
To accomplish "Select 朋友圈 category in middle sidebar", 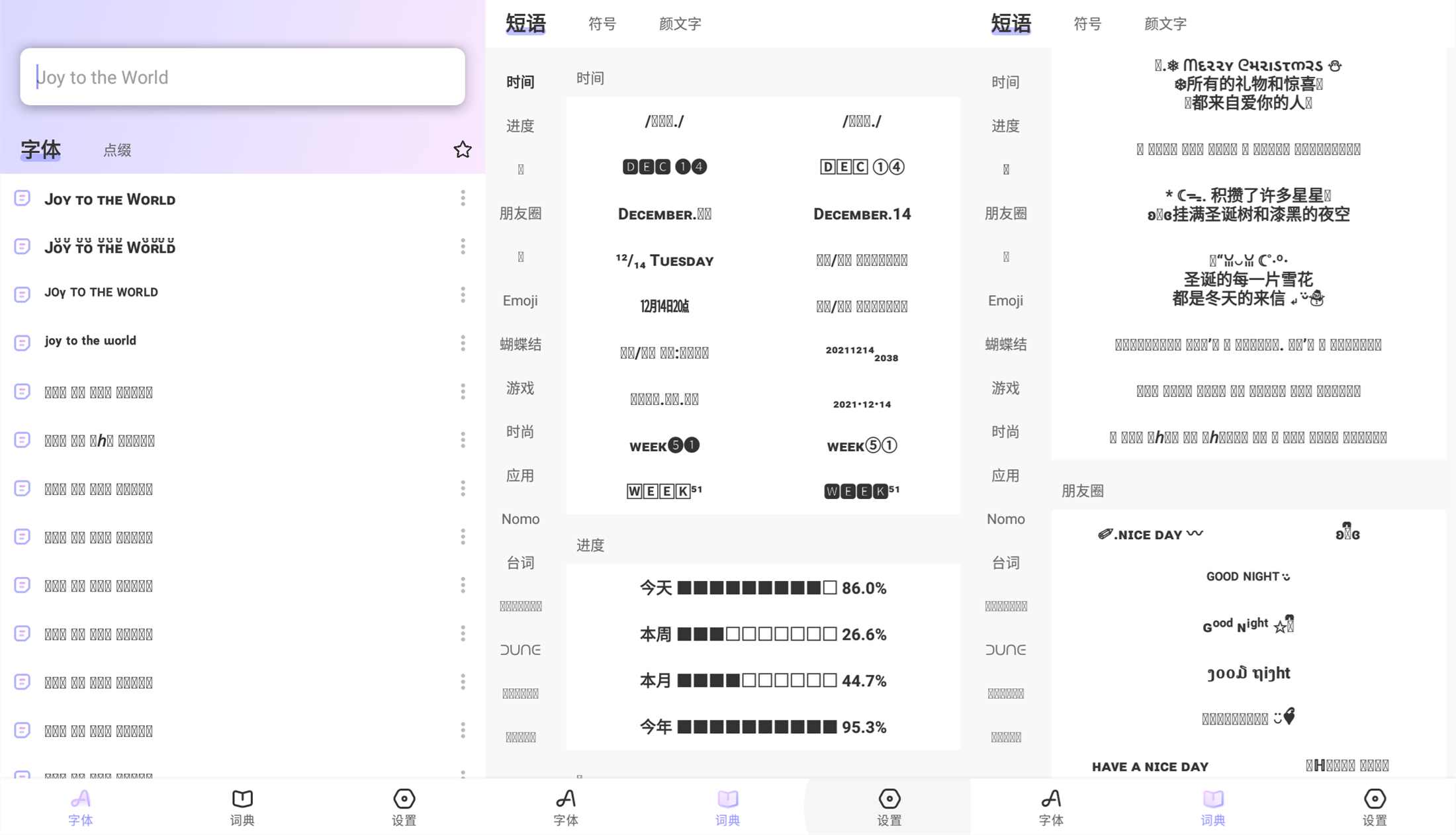I will (x=520, y=213).
